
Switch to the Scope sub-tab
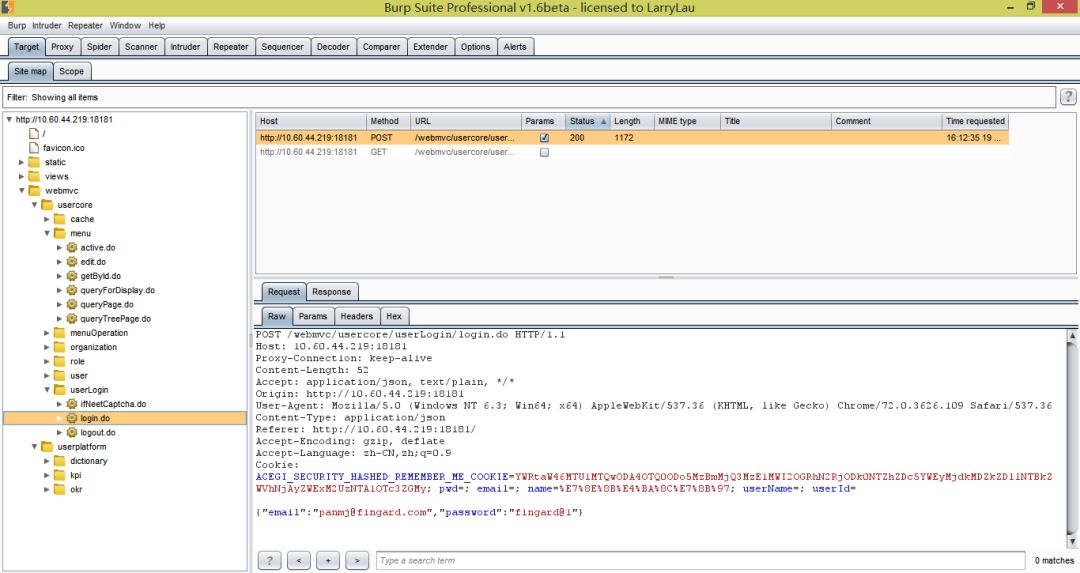(x=71, y=71)
